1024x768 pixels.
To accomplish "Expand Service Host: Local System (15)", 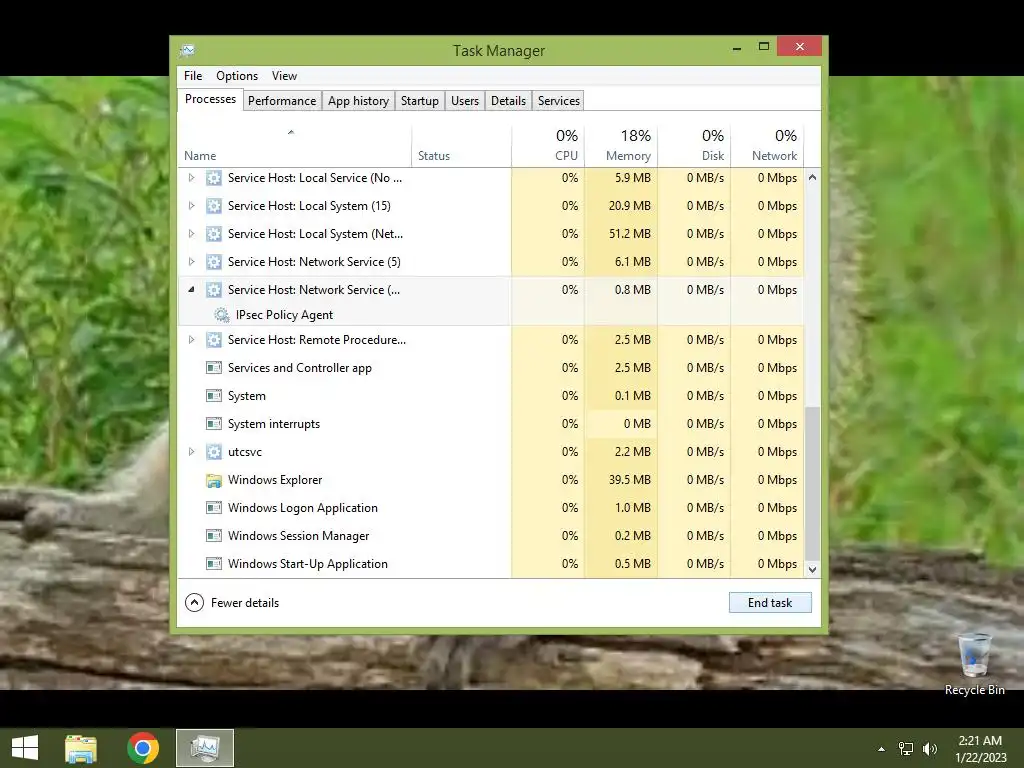I will point(191,206).
